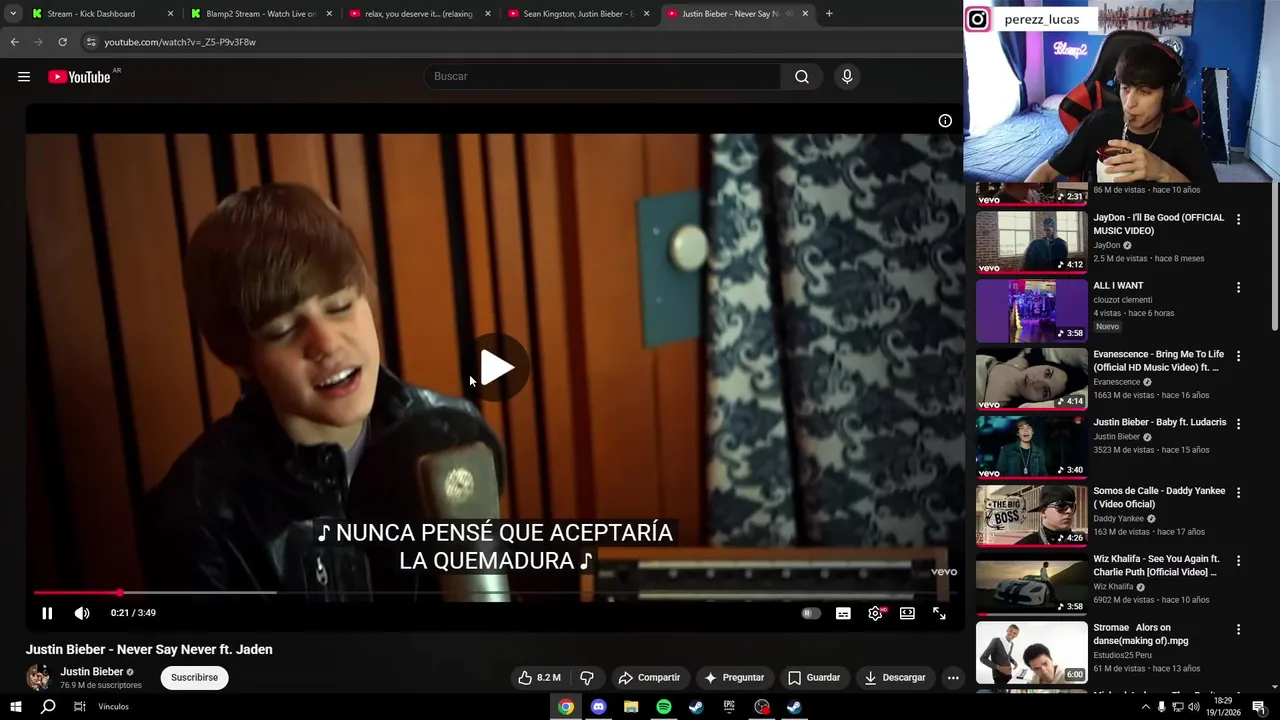
Task: Open Discord from the taskbar
Action: [x=598, y=707]
